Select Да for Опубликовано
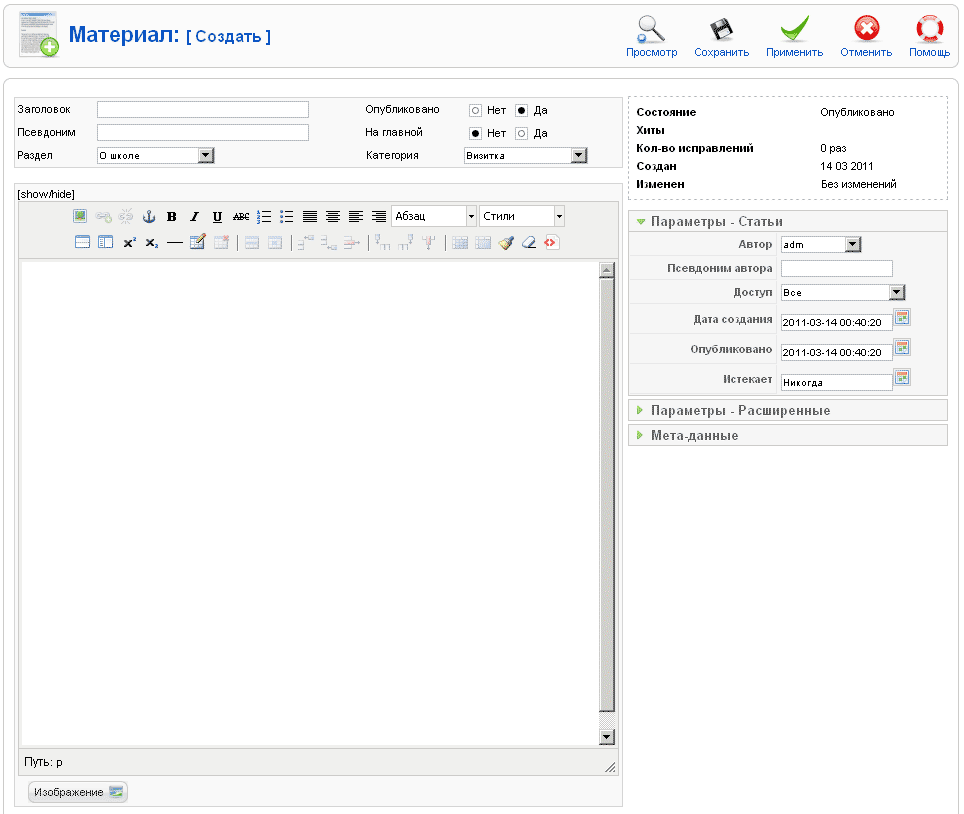The image size is (964, 814). click(521, 110)
